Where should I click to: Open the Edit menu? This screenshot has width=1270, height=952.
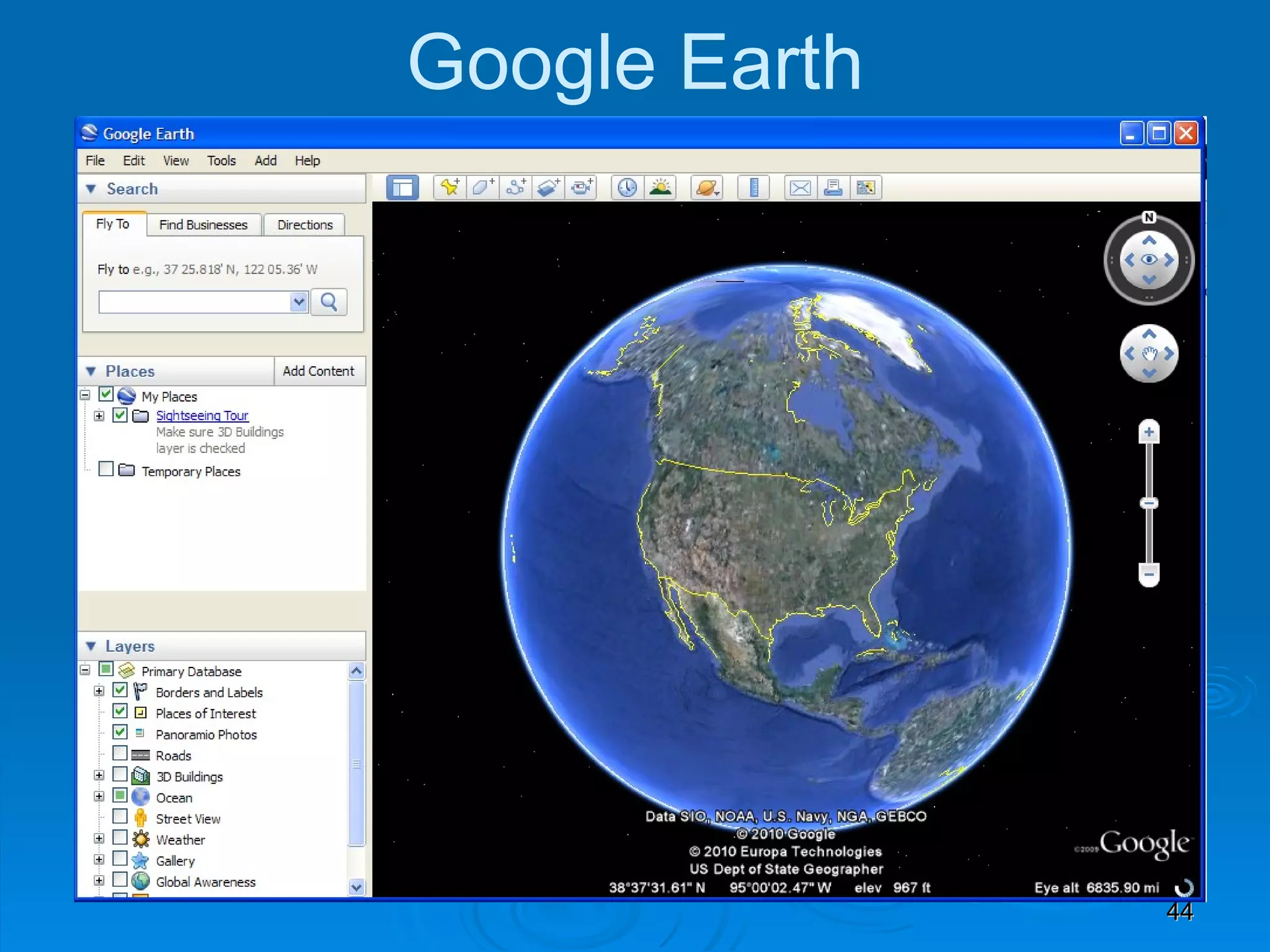pos(133,161)
